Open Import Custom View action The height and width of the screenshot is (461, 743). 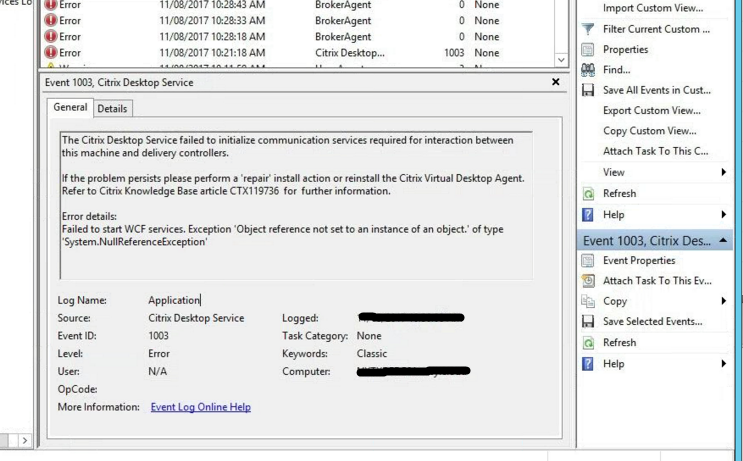[652, 8]
